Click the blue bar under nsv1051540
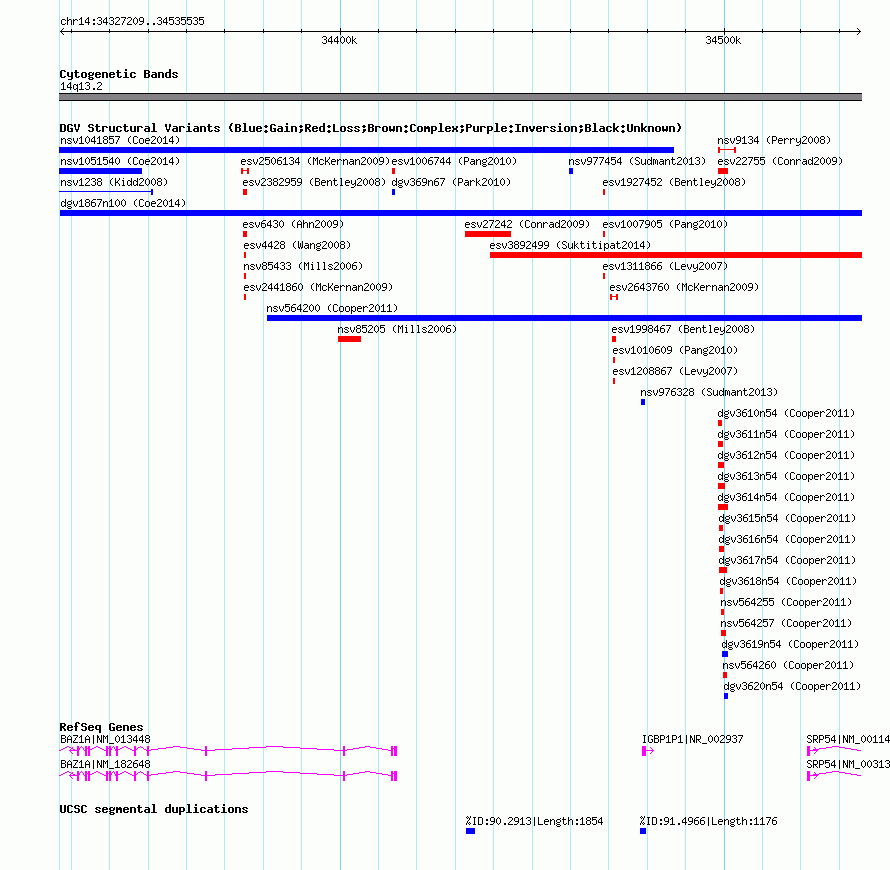The height and width of the screenshot is (870, 890). [100, 171]
